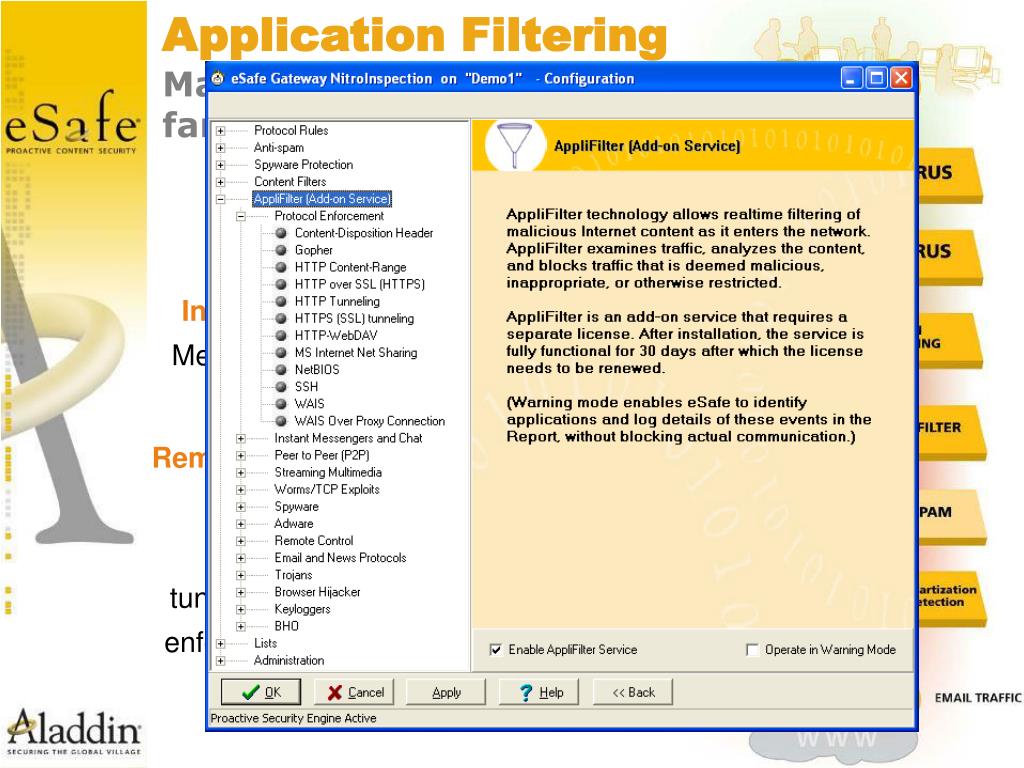This screenshot has height=768, width=1024.
Task: Click the Content-Disposition Header status ball icon
Action: (281, 233)
